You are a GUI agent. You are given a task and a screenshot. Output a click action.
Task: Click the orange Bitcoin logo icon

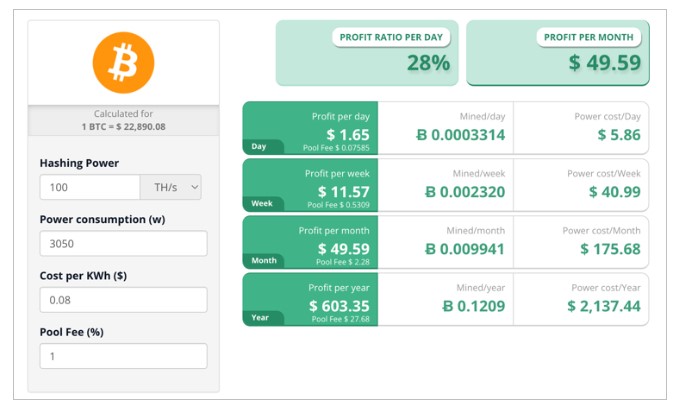(122, 62)
